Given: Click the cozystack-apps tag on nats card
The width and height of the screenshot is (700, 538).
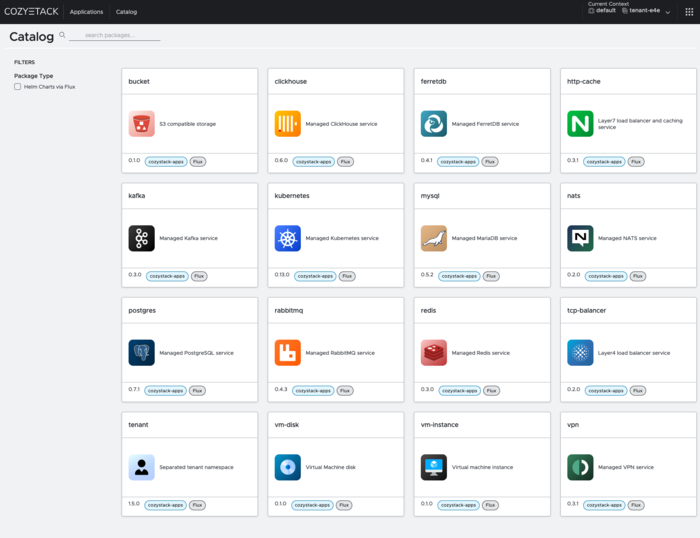Looking at the screenshot, I should pyautogui.click(x=604, y=275).
